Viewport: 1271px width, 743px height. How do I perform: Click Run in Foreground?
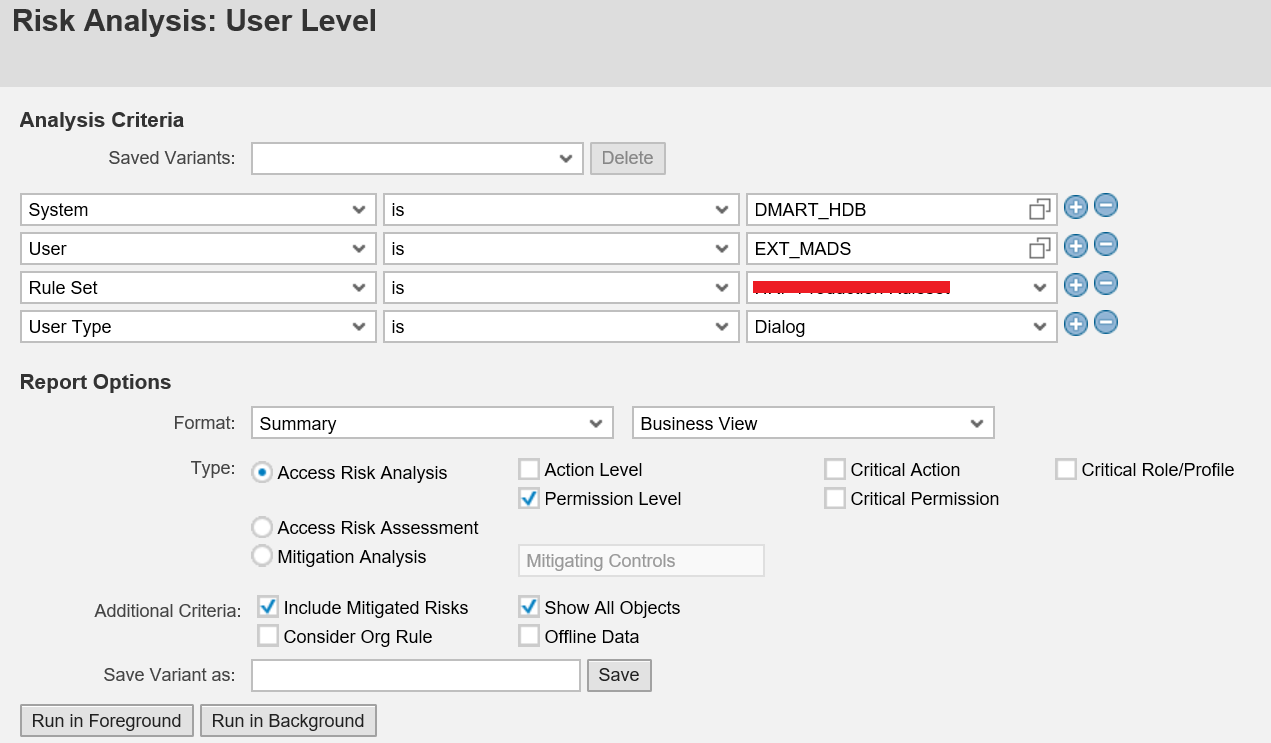(x=107, y=721)
